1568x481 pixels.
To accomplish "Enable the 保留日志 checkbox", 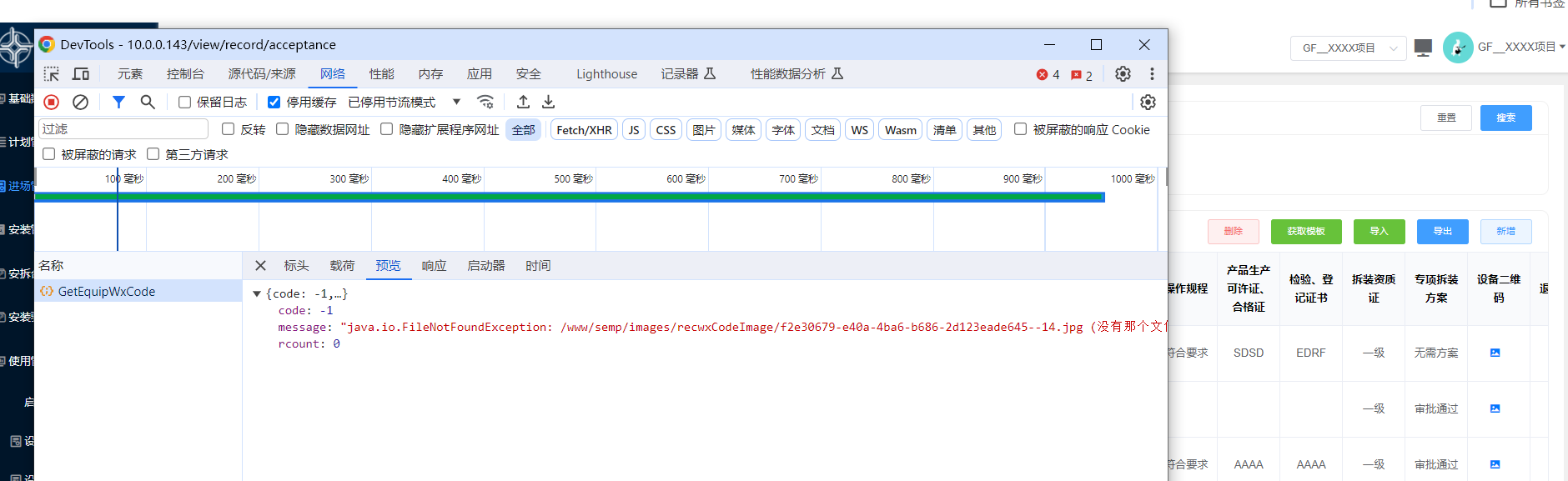I will tap(185, 103).
